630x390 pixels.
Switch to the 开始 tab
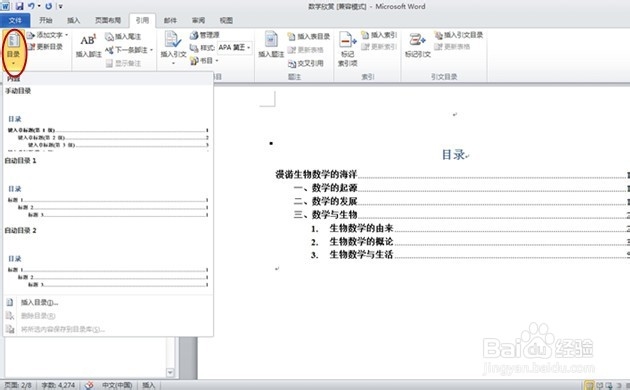coord(45,20)
